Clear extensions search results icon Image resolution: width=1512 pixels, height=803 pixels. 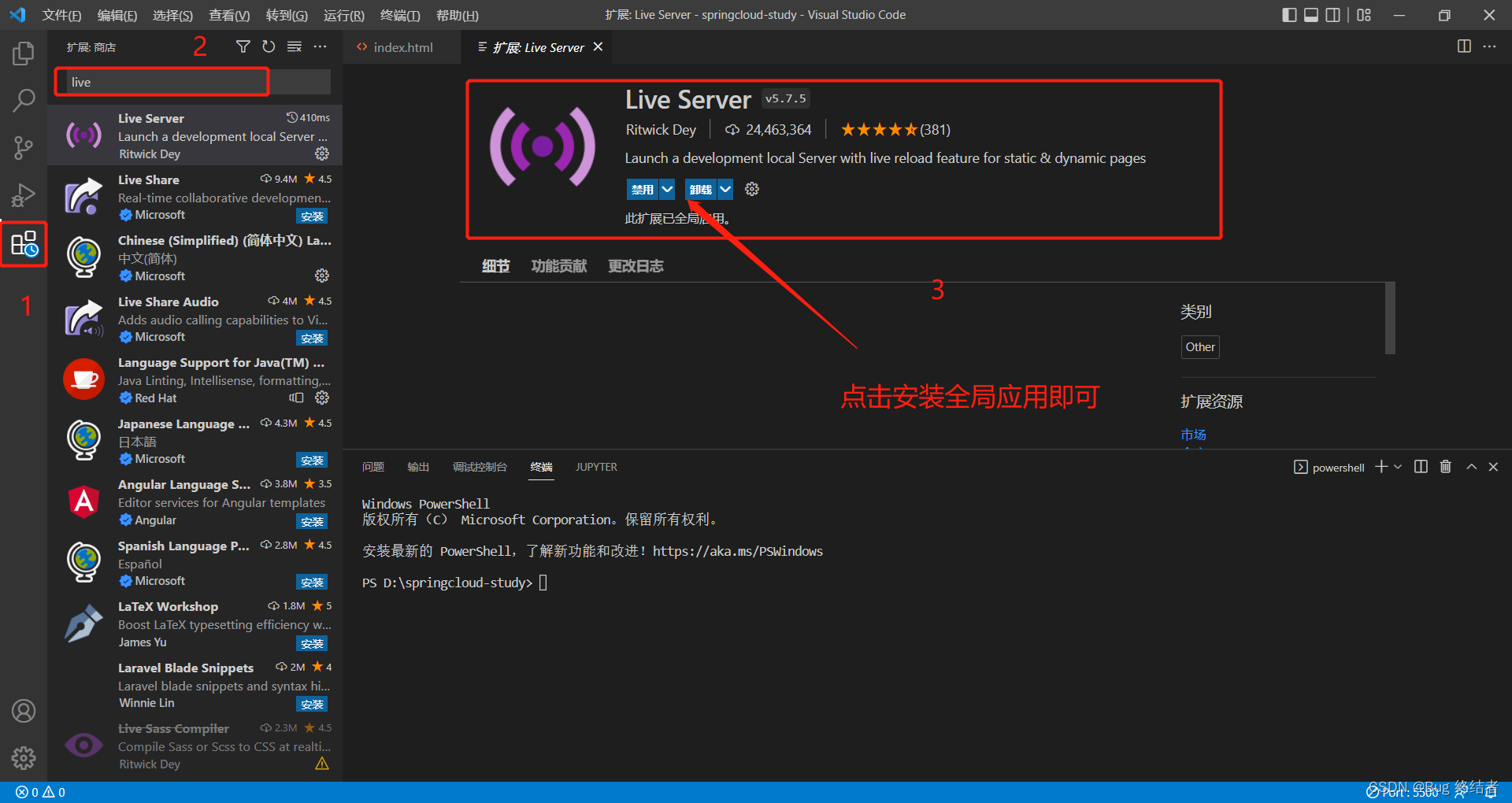(295, 47)
